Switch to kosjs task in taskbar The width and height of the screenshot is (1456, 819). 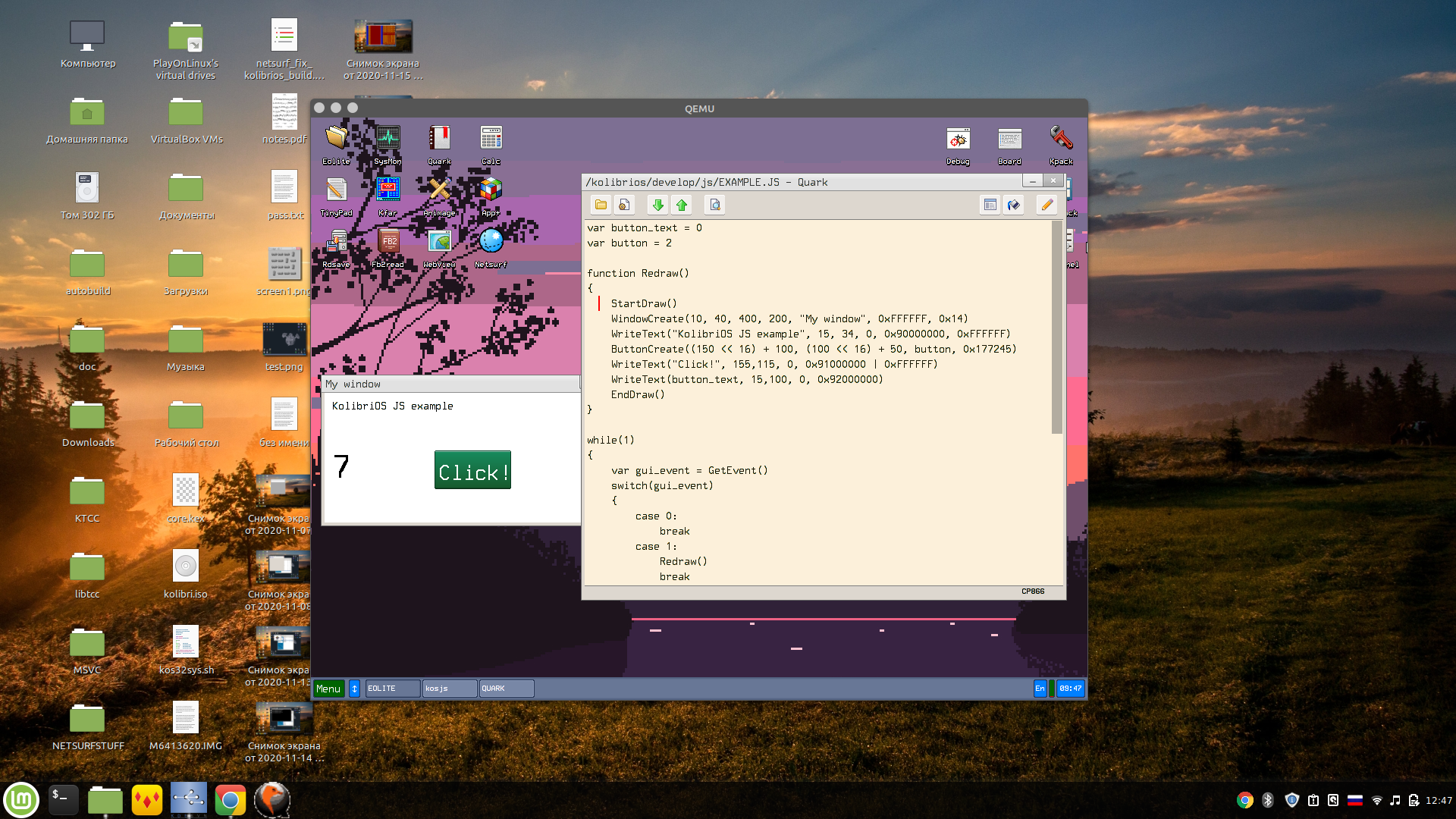click(x=449, y=689)
